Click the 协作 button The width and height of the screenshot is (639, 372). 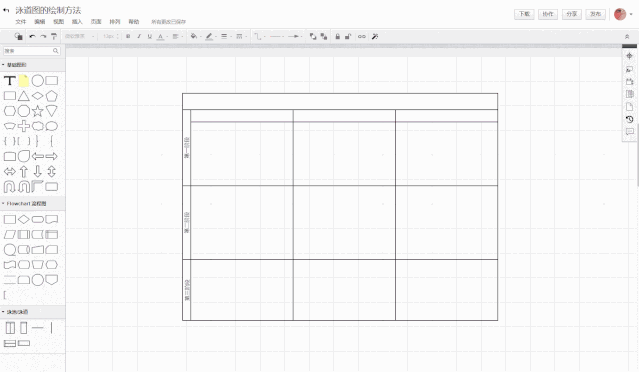pos(548,14)
